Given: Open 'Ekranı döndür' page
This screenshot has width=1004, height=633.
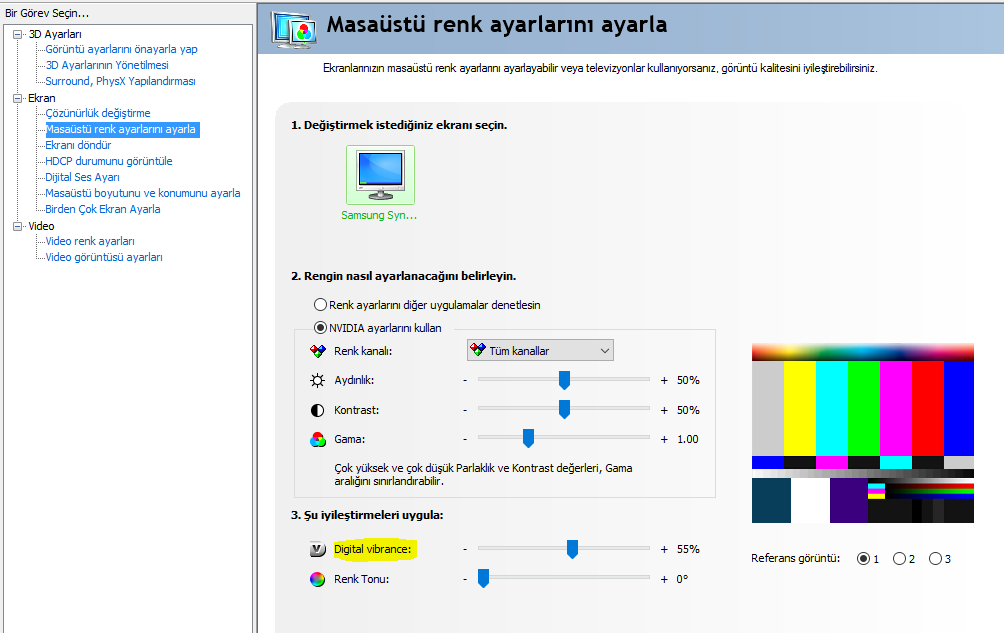Looking at the screenshot, I should [x=78, y=145].
